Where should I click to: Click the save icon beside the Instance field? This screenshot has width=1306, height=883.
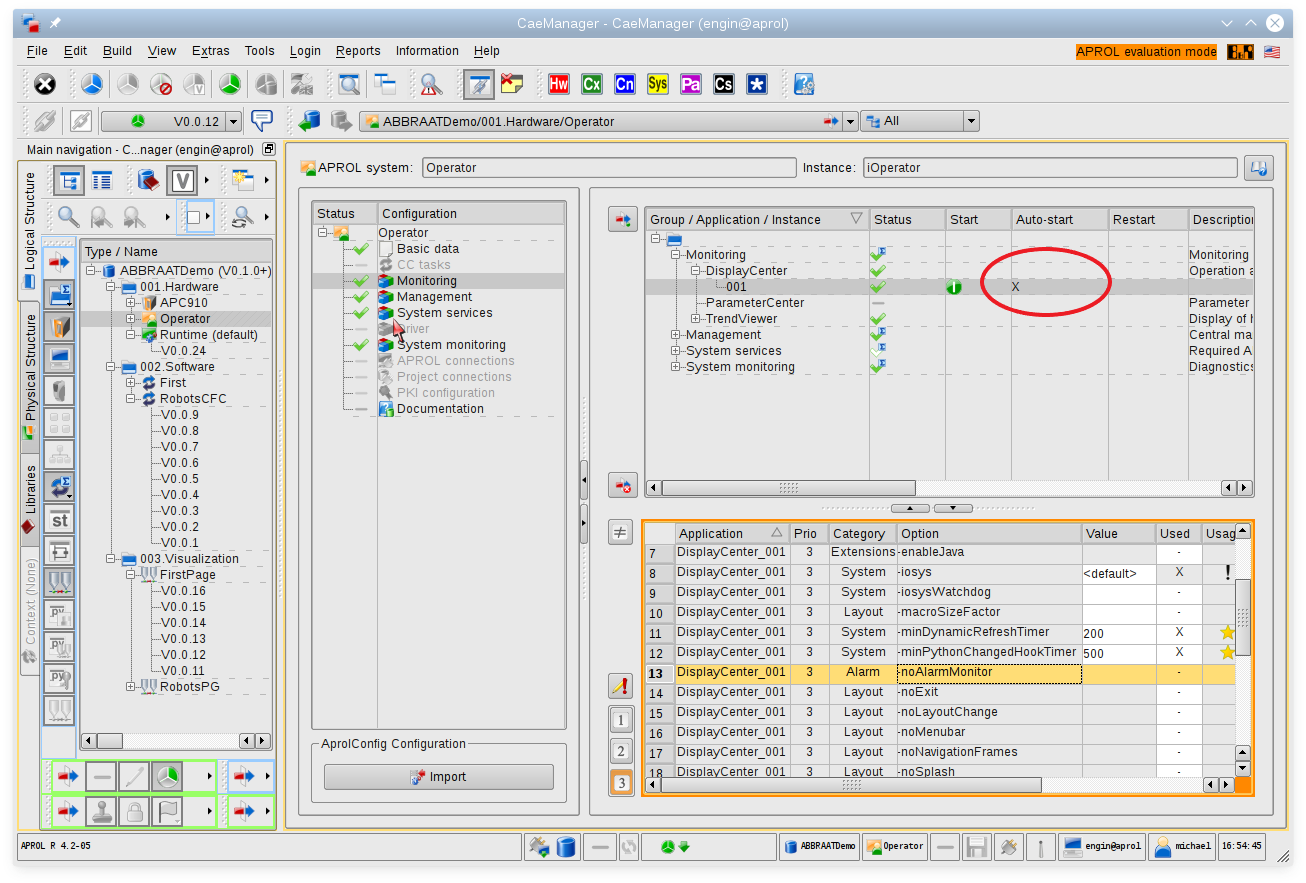pos(1259,168)
